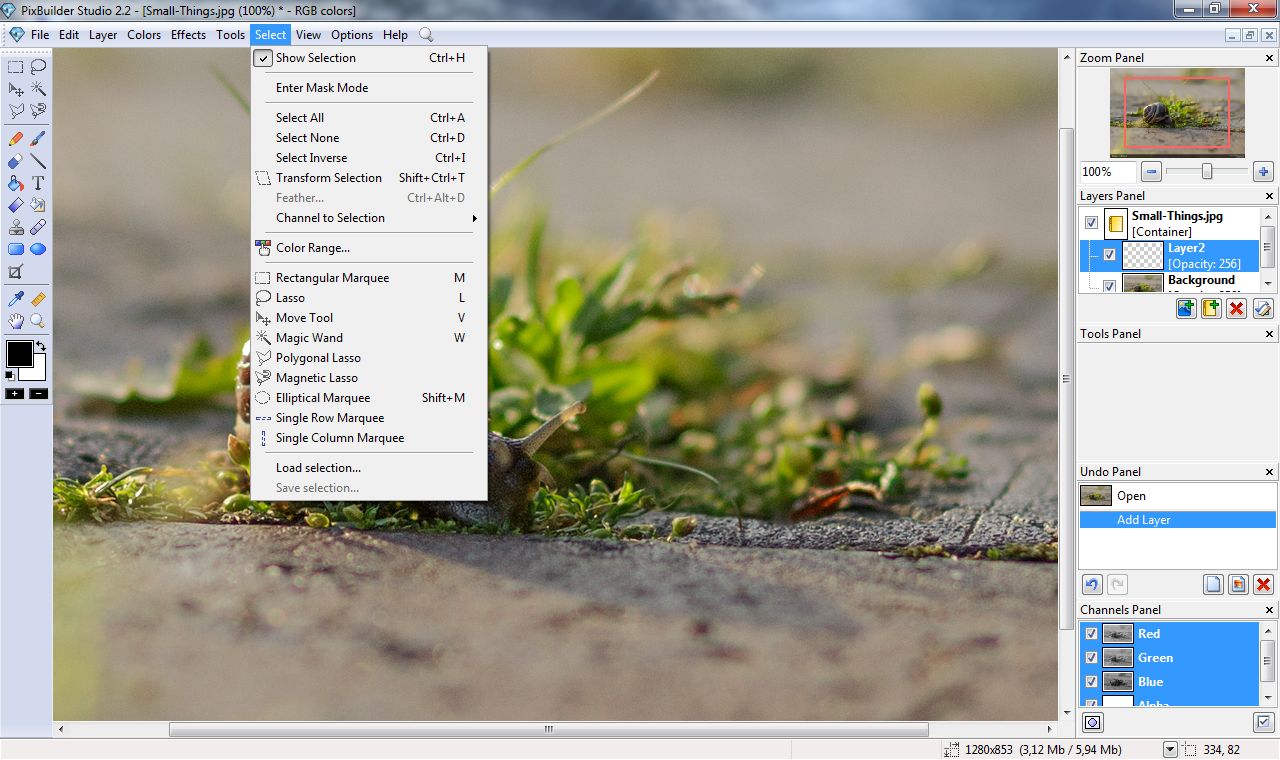Click the search magnifier in menu bar

426,35
